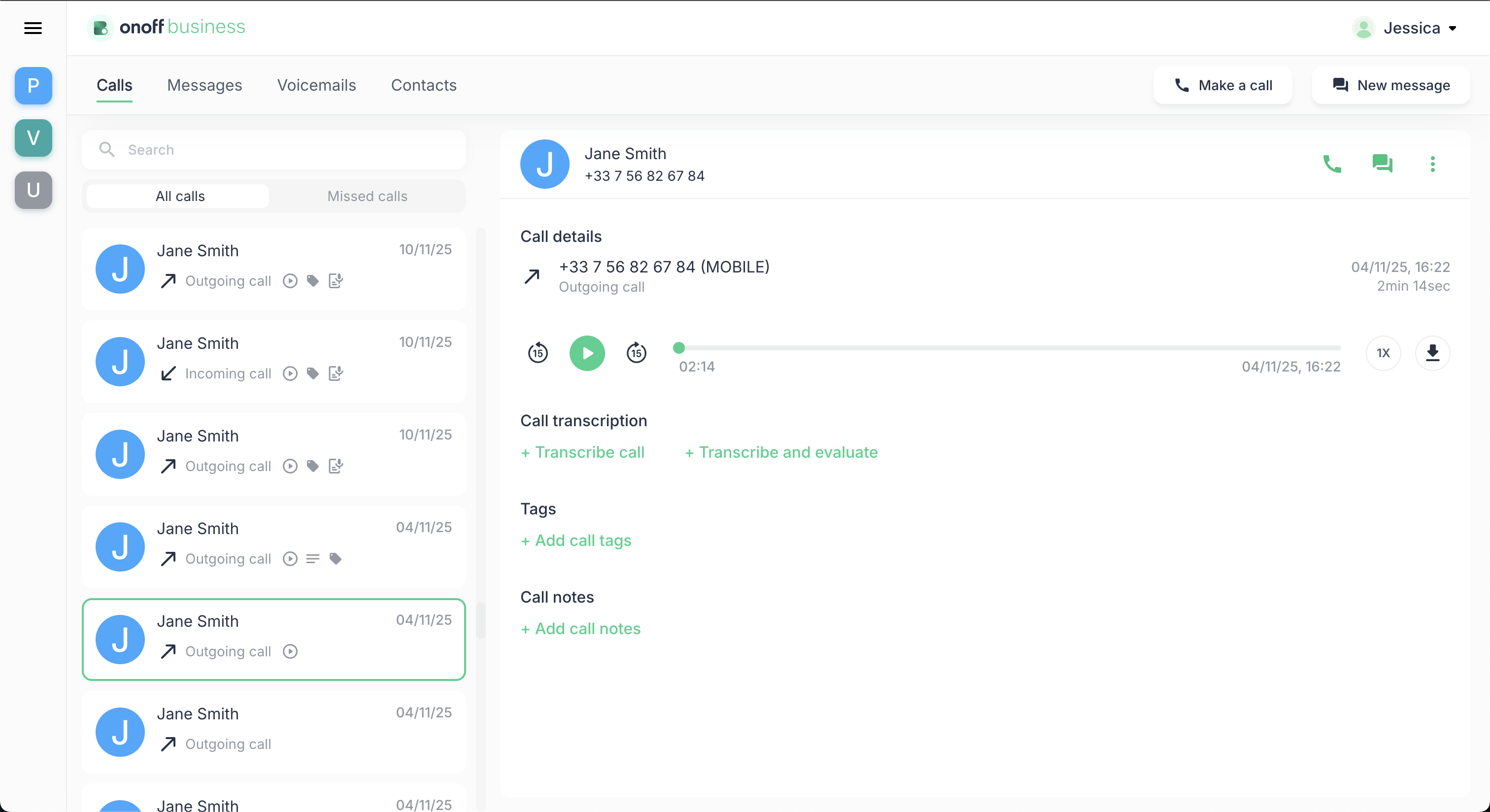1490x812 pixels.
Task: Change playback speed 1X button
Action: click(x=1383, y=353)
